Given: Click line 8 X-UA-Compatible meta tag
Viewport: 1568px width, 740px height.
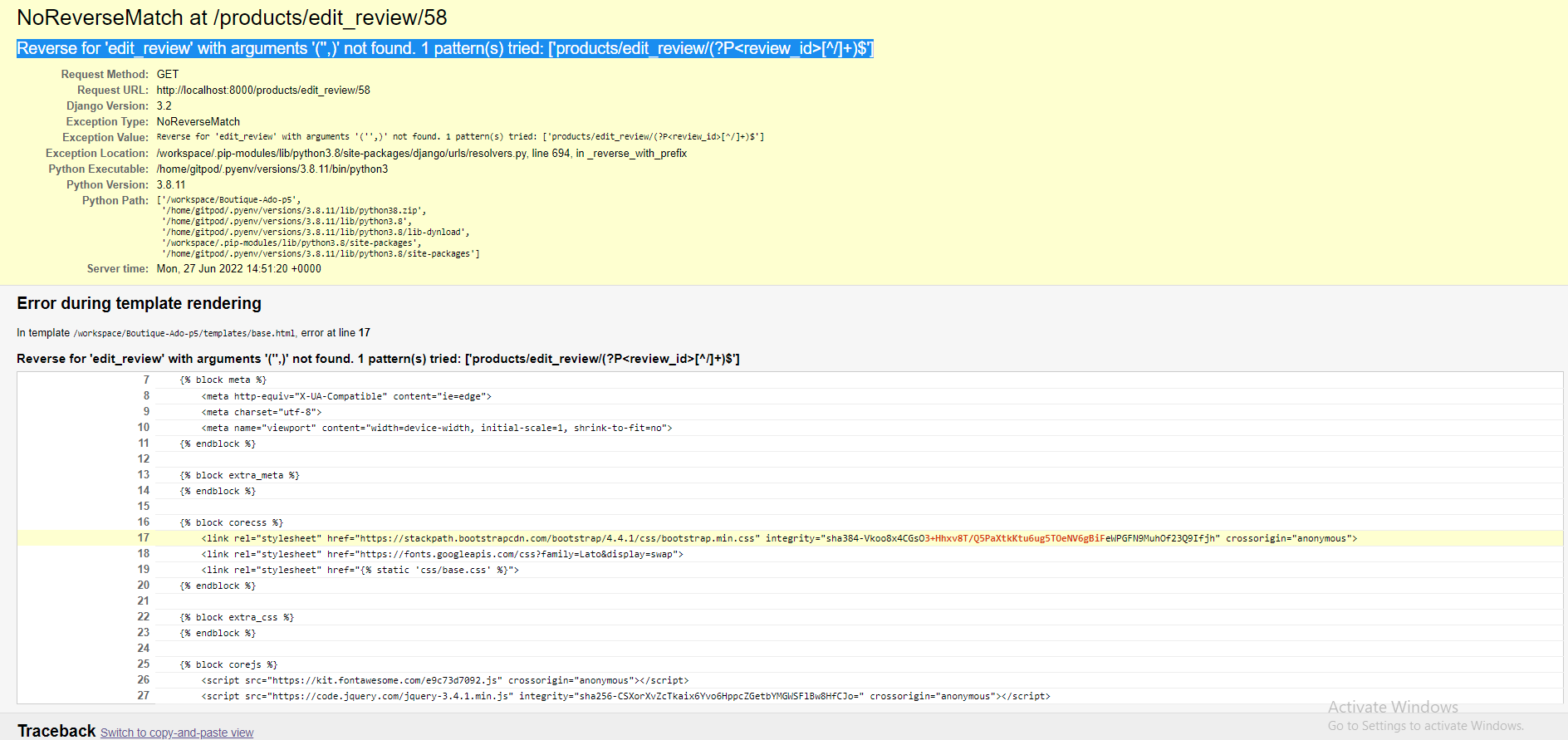Looking at the screenshot, I should (x=346, y=396).
